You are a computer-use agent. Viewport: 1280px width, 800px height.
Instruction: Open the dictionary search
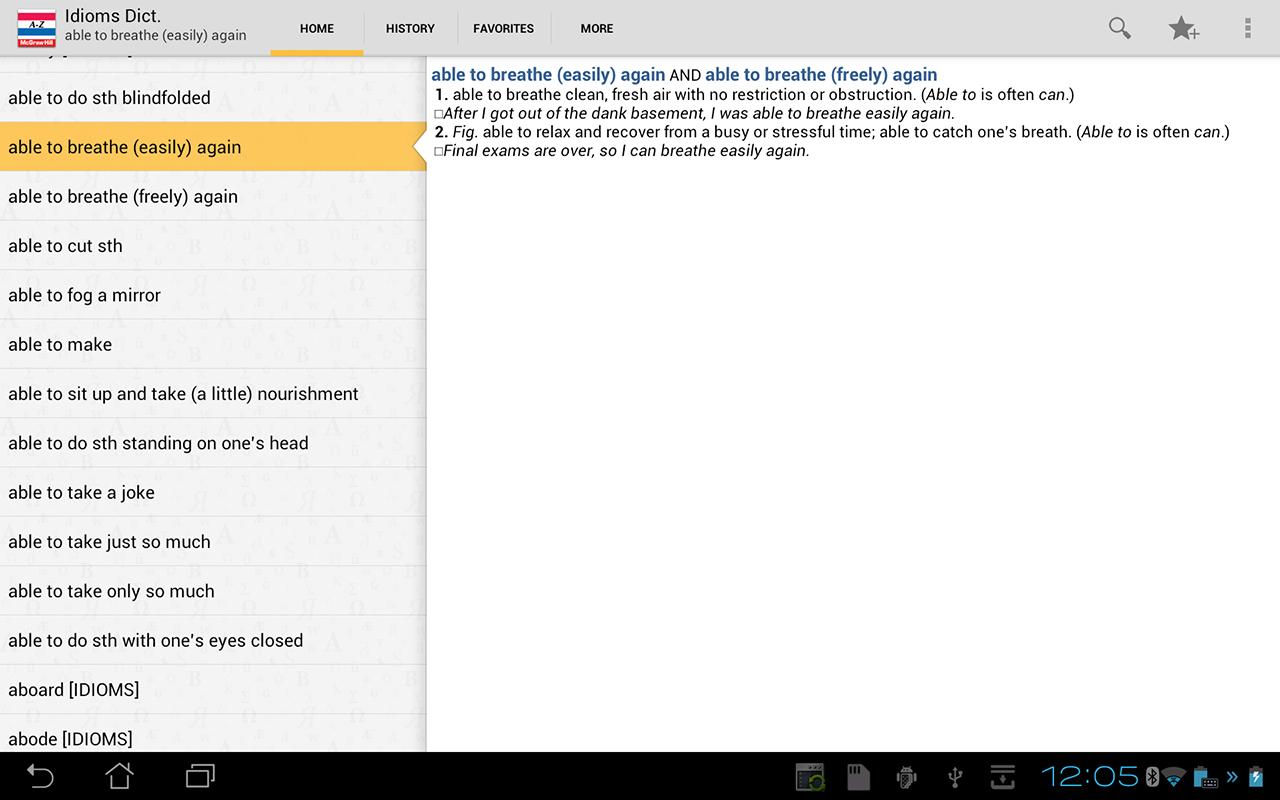1119,28
